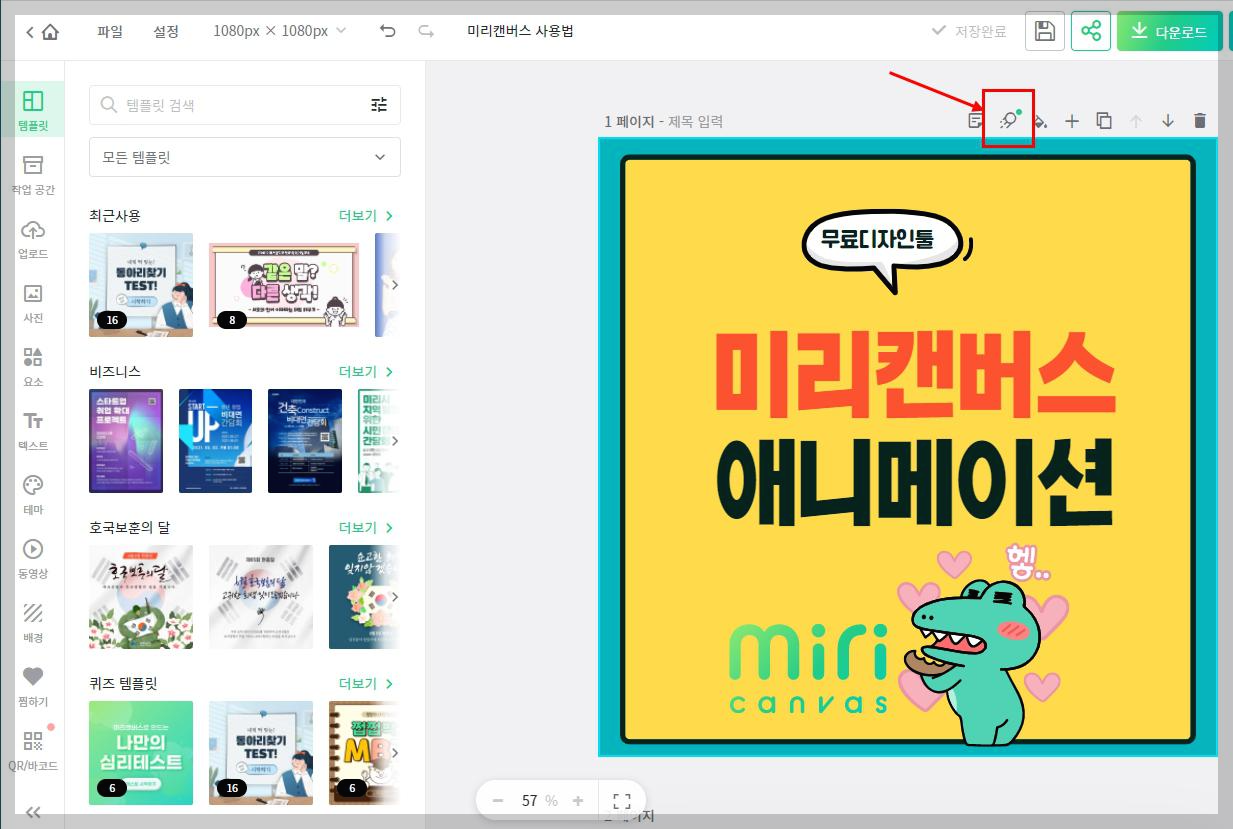Duplicate the current page
Image resolution: width=1233 pixels, height=829 pixels.
[x=1104, y=120]
